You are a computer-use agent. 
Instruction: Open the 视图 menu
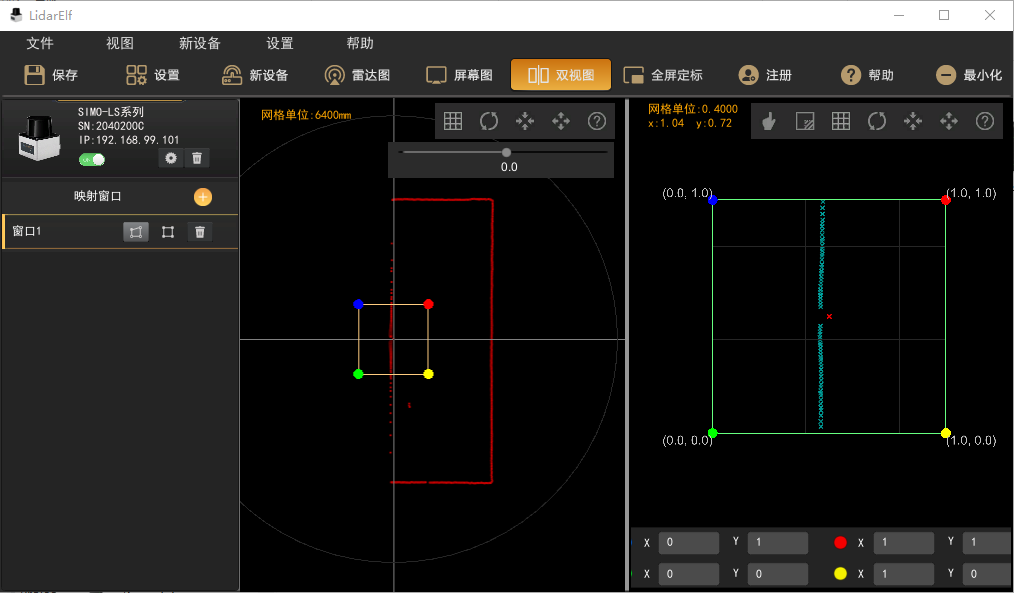(120, 43)
